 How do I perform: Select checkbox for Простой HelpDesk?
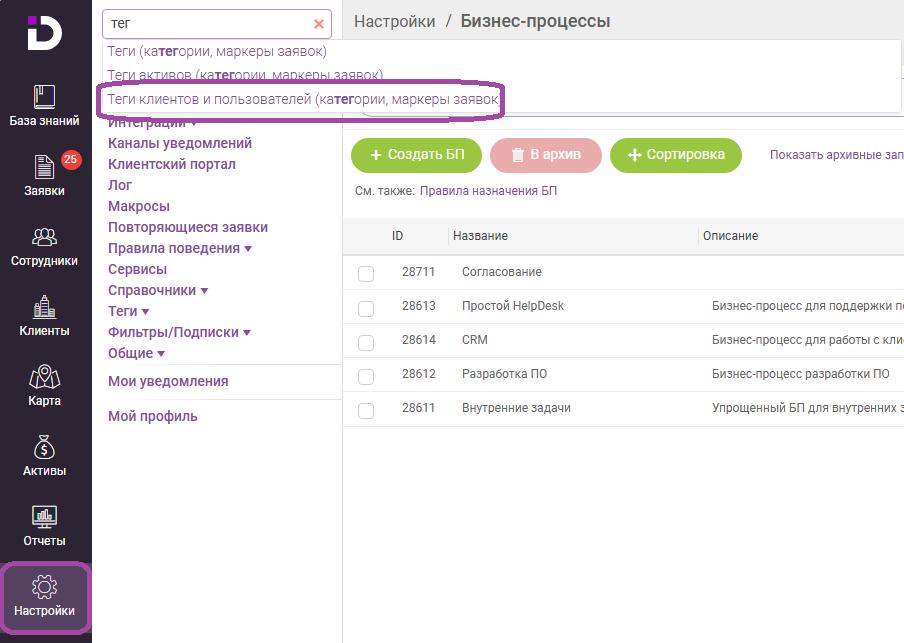coord(366,307)
